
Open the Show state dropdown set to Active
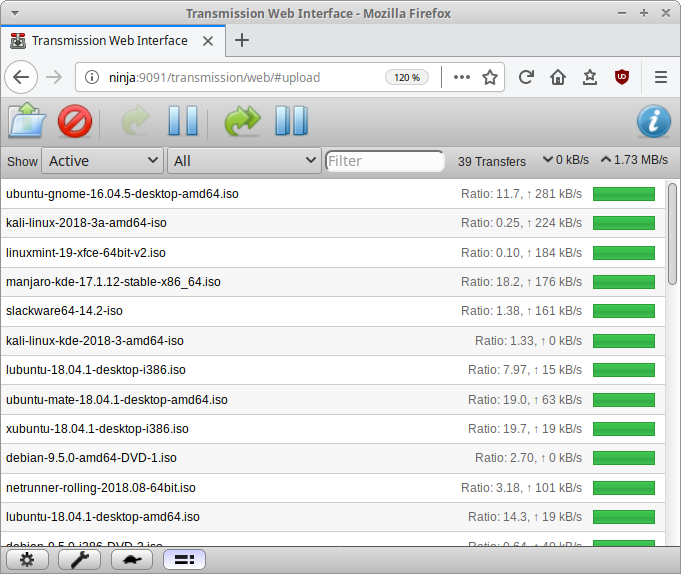[x=102, y=161]
